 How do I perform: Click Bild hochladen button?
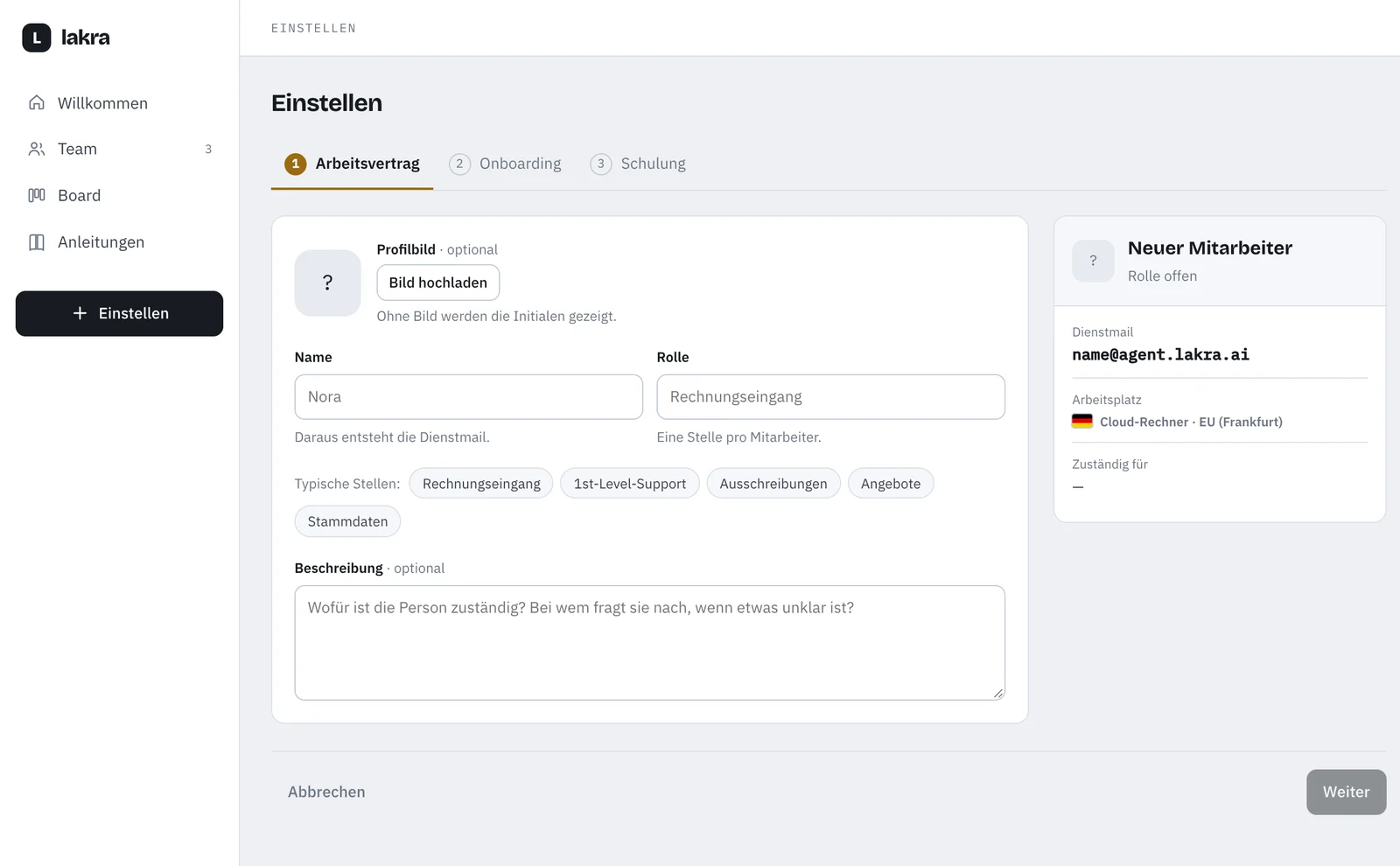pos(438,283)
